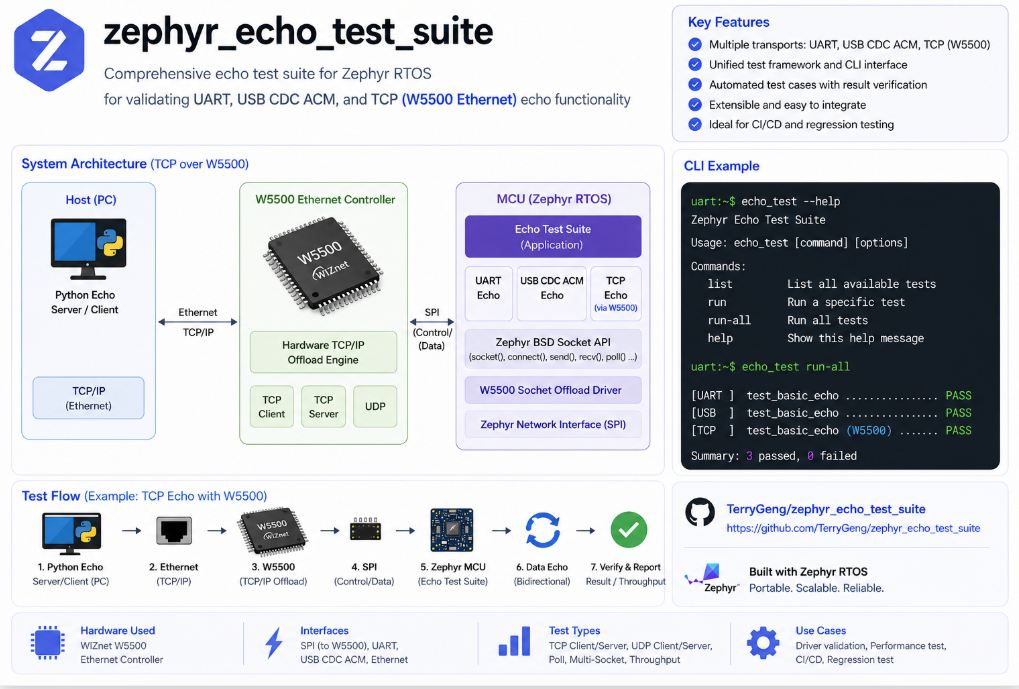The width and height of the screenshot is (1019, 689).
Task: Click the gear icon beside Use Cases
Action: 763,643
